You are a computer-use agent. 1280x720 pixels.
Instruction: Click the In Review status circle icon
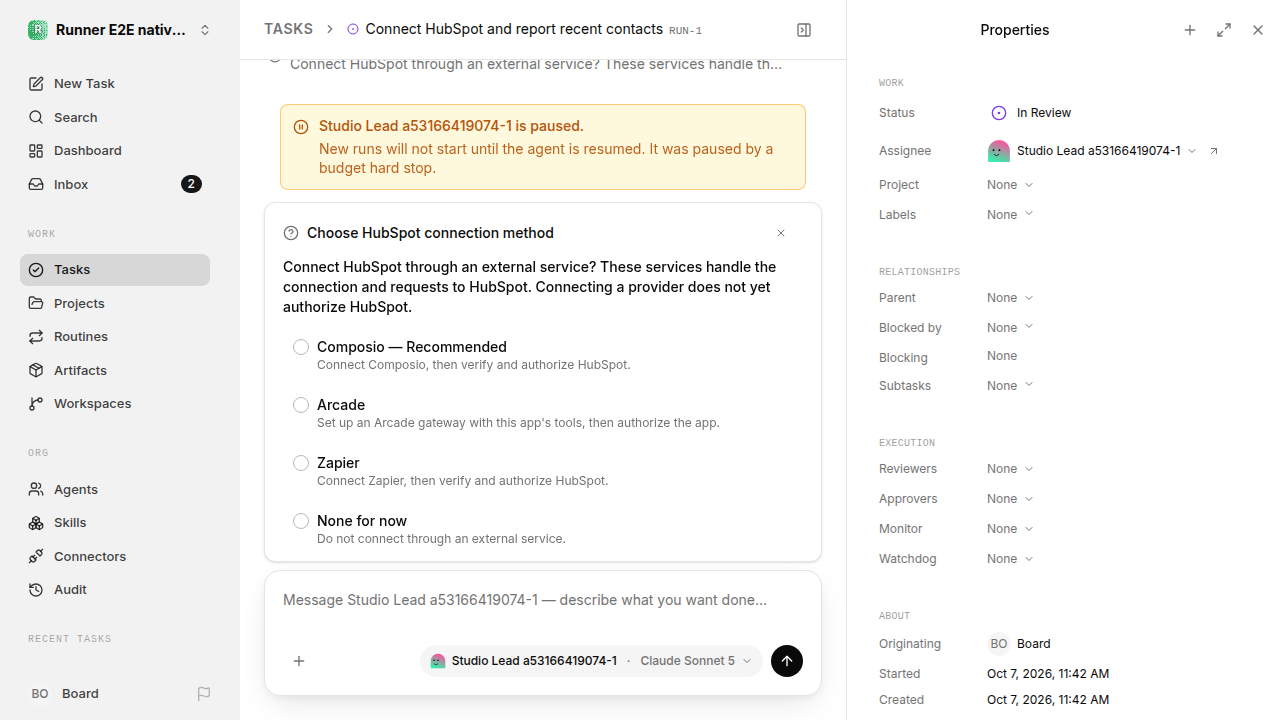[998, 113]
